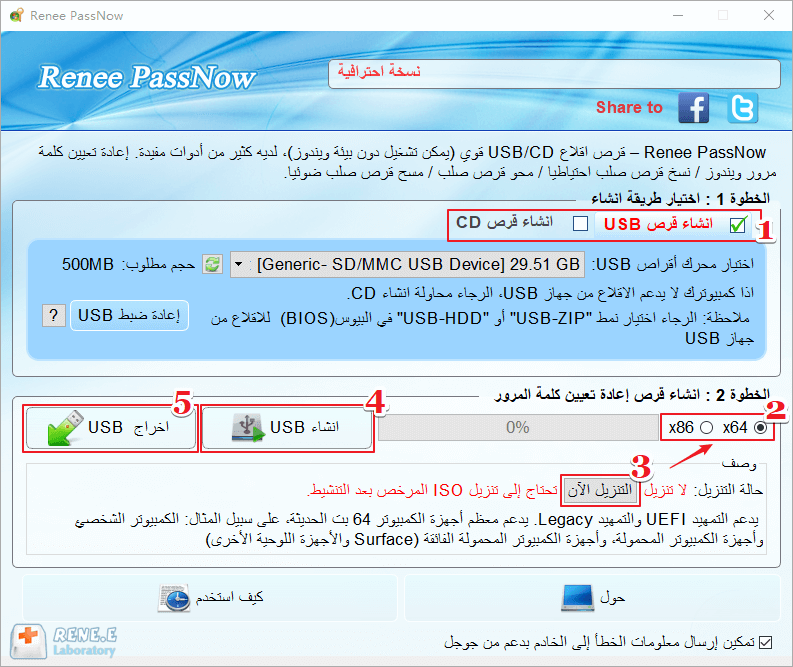Viewport: 793px width, 667px height.
Task: Click the red ISO download required notice
Action: 432,490
